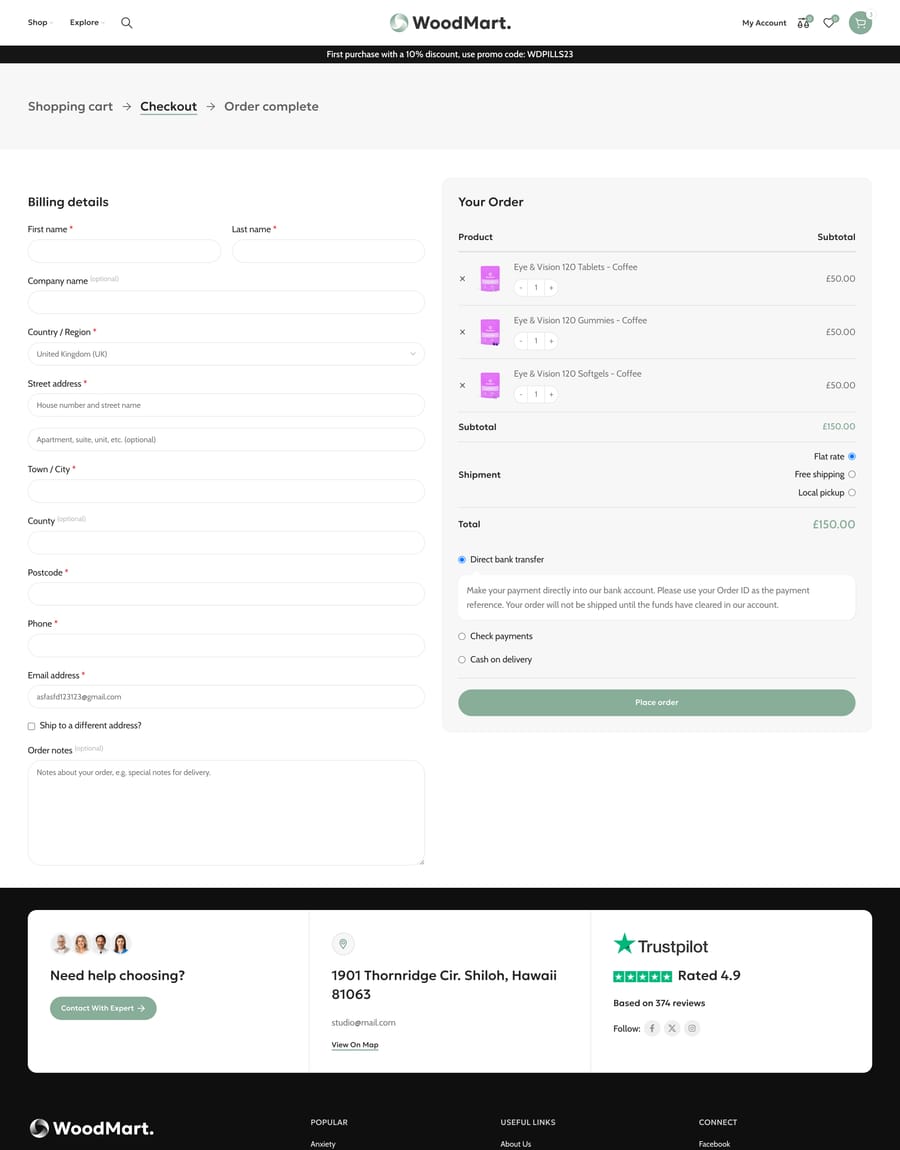The width and height of the screenshot is (900, 1150).
Task: Increase quantity of 120 Tablets product
Action: (551, 288)
